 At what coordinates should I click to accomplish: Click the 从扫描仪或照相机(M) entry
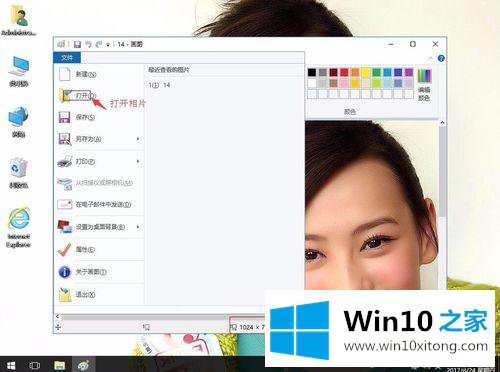click(99, 183)
